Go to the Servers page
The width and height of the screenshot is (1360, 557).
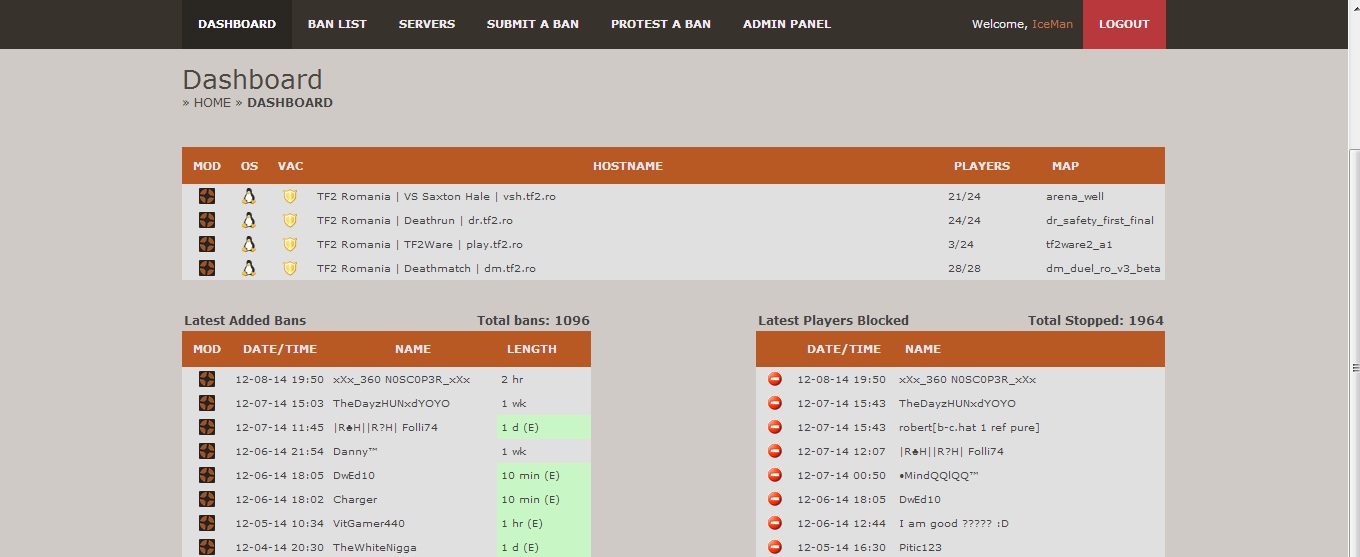[426, 24]
